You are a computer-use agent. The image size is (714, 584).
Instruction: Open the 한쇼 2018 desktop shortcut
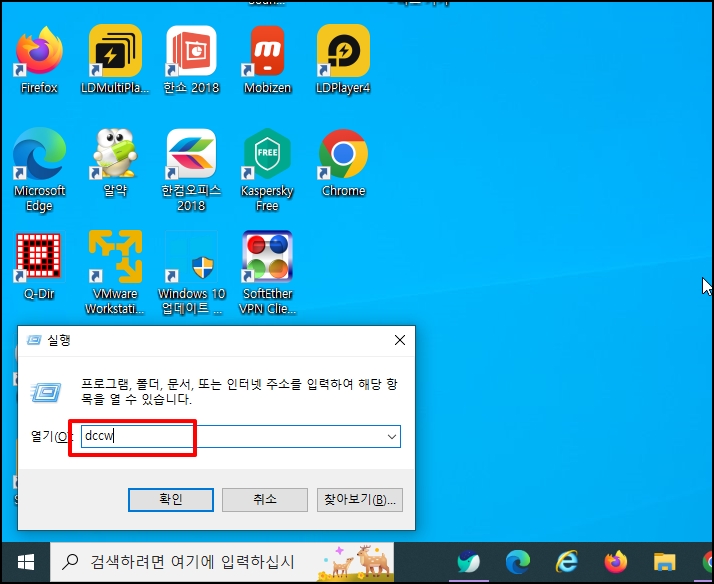[191, 59]
